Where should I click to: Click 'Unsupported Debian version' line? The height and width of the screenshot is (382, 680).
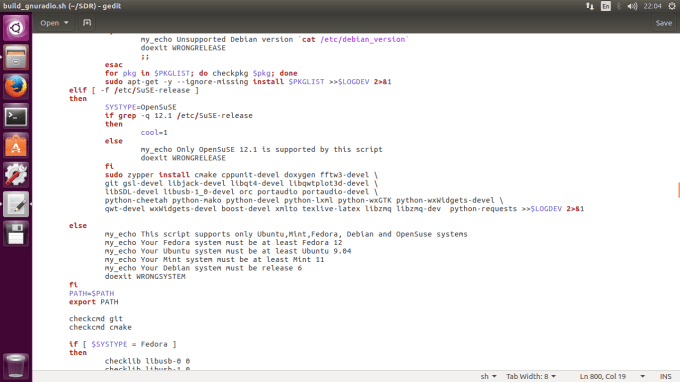(275, 39)
